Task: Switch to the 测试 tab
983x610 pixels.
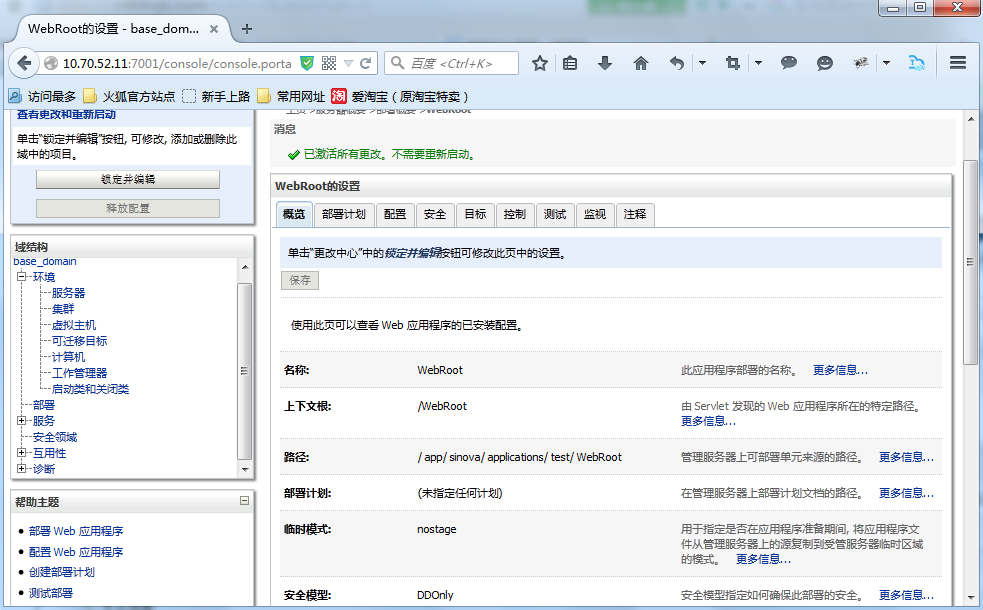Action: click(x=555, y=214)
